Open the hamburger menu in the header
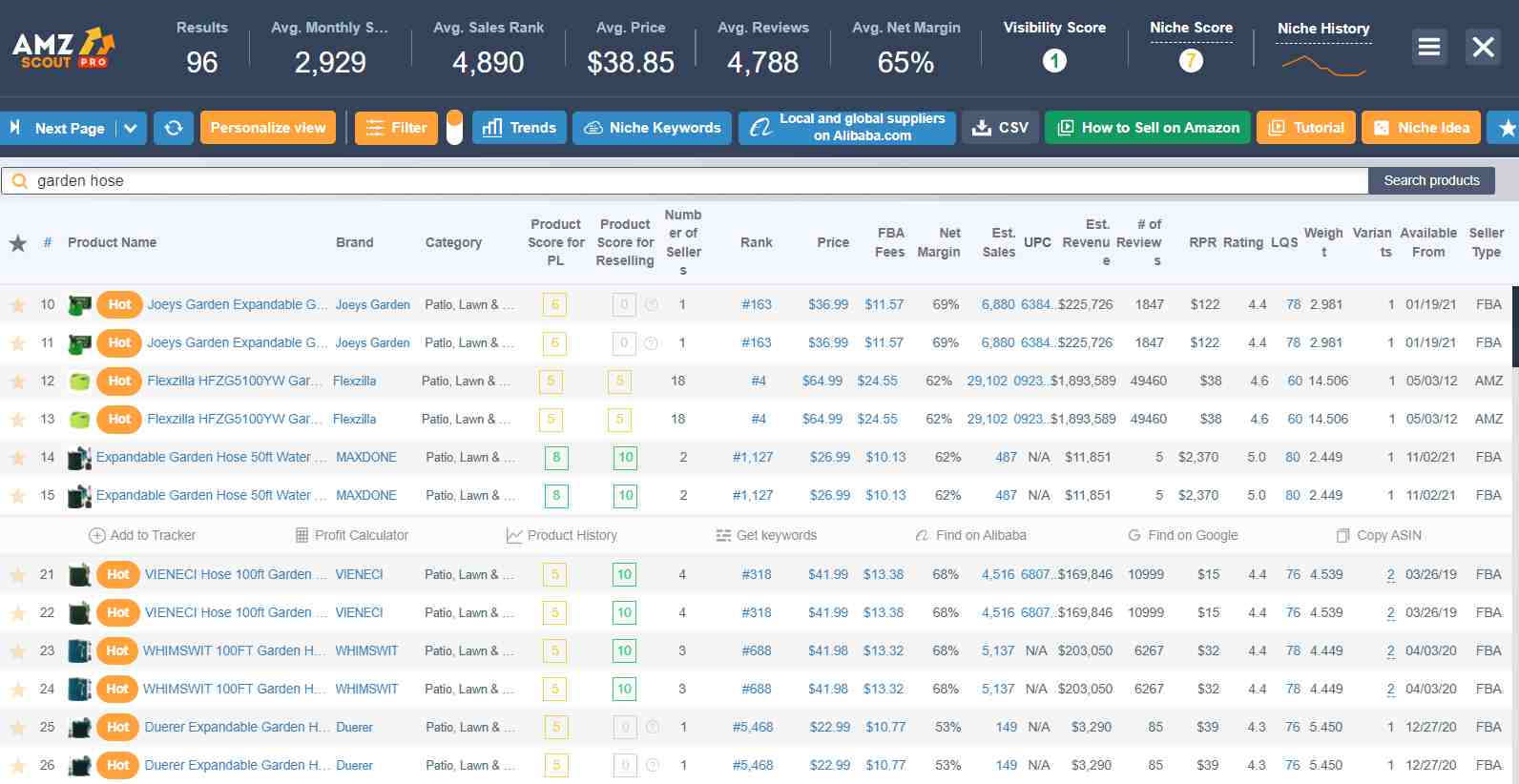 [x=1429, y=47]
